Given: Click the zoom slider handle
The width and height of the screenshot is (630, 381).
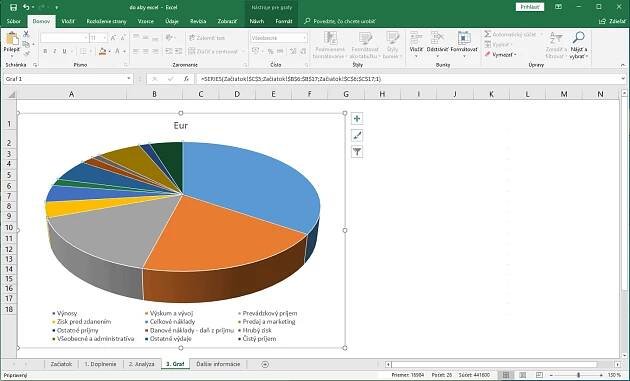Looking at the screenshot, I should tap(579, 375).
